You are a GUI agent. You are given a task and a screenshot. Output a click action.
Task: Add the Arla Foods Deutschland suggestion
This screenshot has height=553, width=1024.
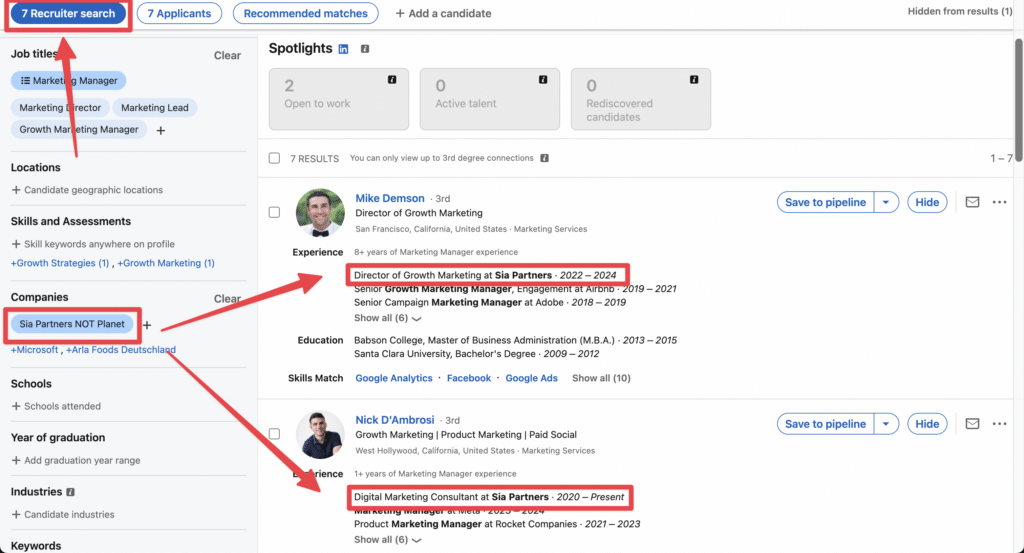(x=121, y=350)
